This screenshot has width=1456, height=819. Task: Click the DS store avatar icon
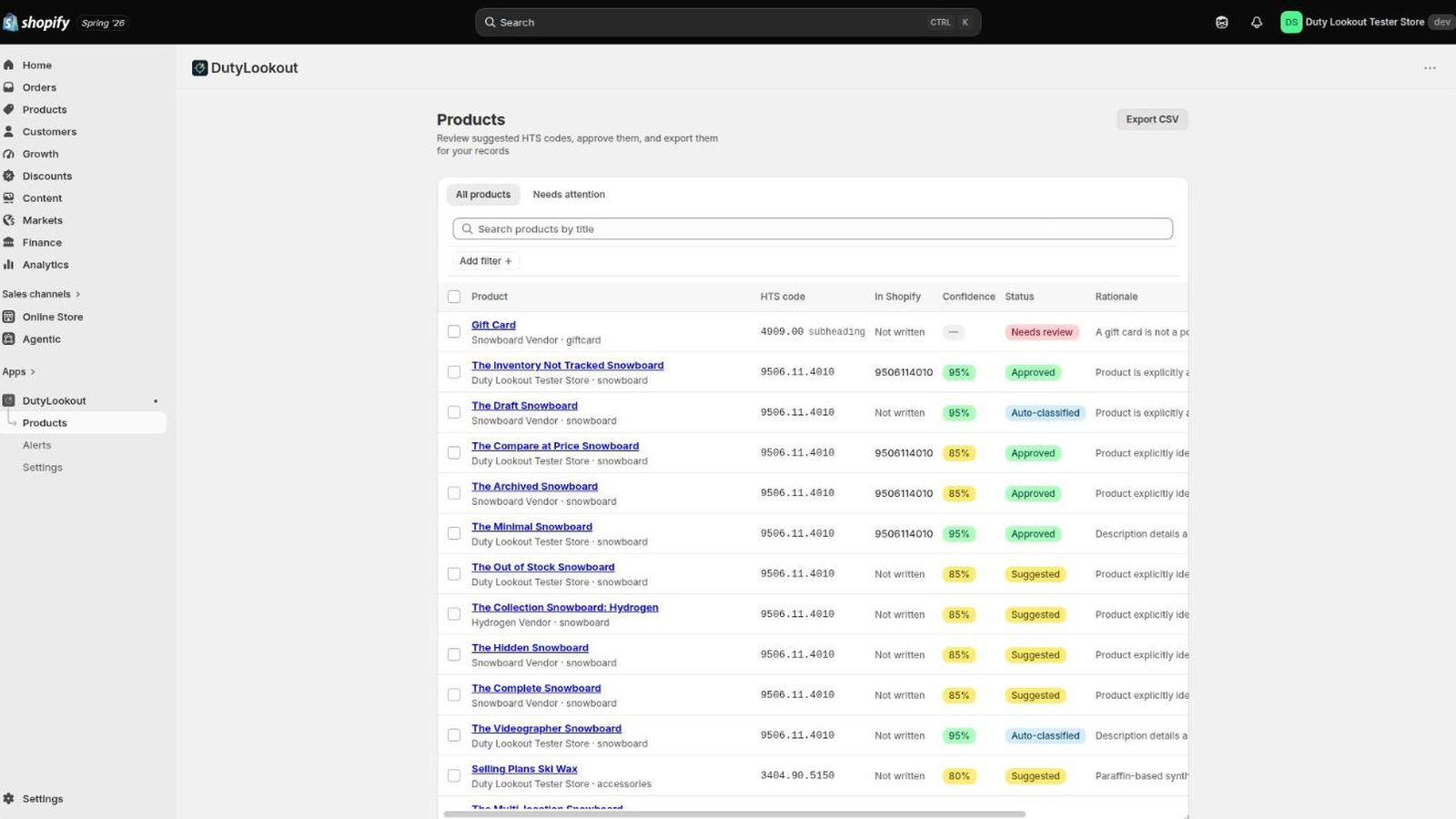1291,22
